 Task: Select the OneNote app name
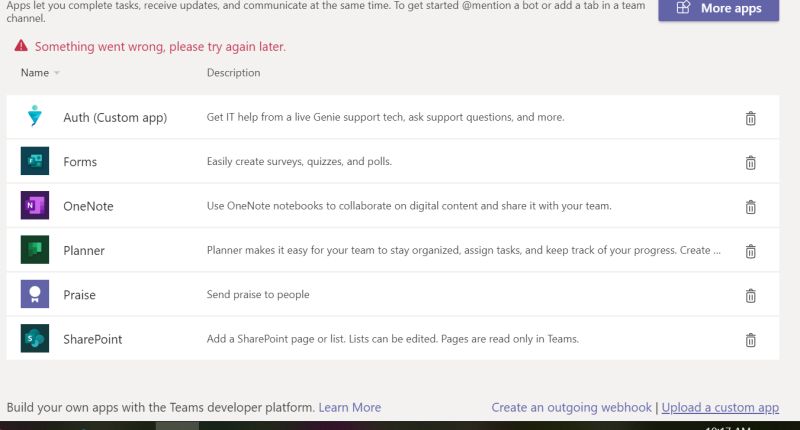click(88, 206)
